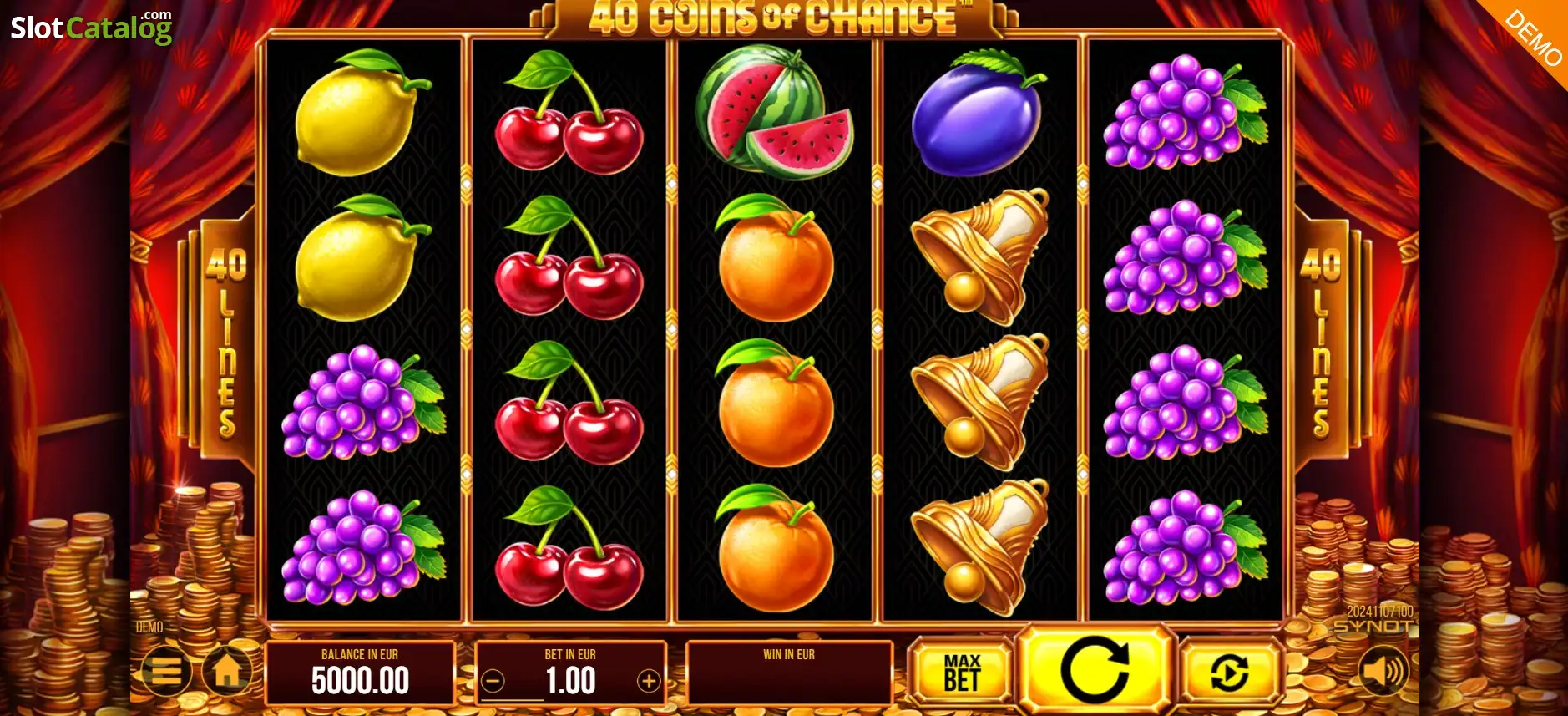Viewport: 1568px width, 716px height.
Task: Go to the home icon
Action: point(228,671)
